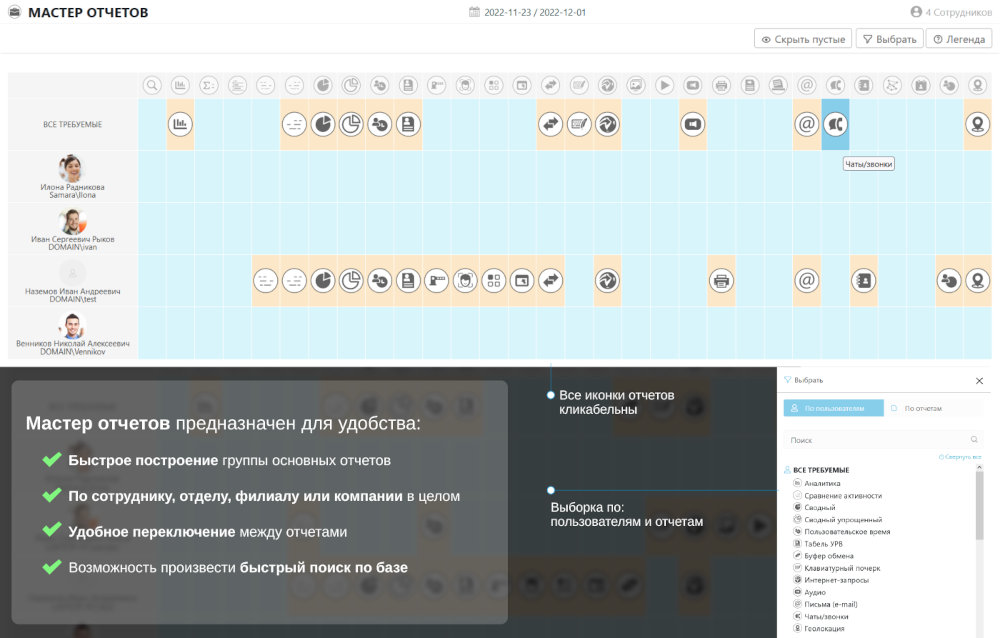1000x638 pixels.
Task: Click the e-mail @ icon in Наземов's row
Action: (807, 281)
